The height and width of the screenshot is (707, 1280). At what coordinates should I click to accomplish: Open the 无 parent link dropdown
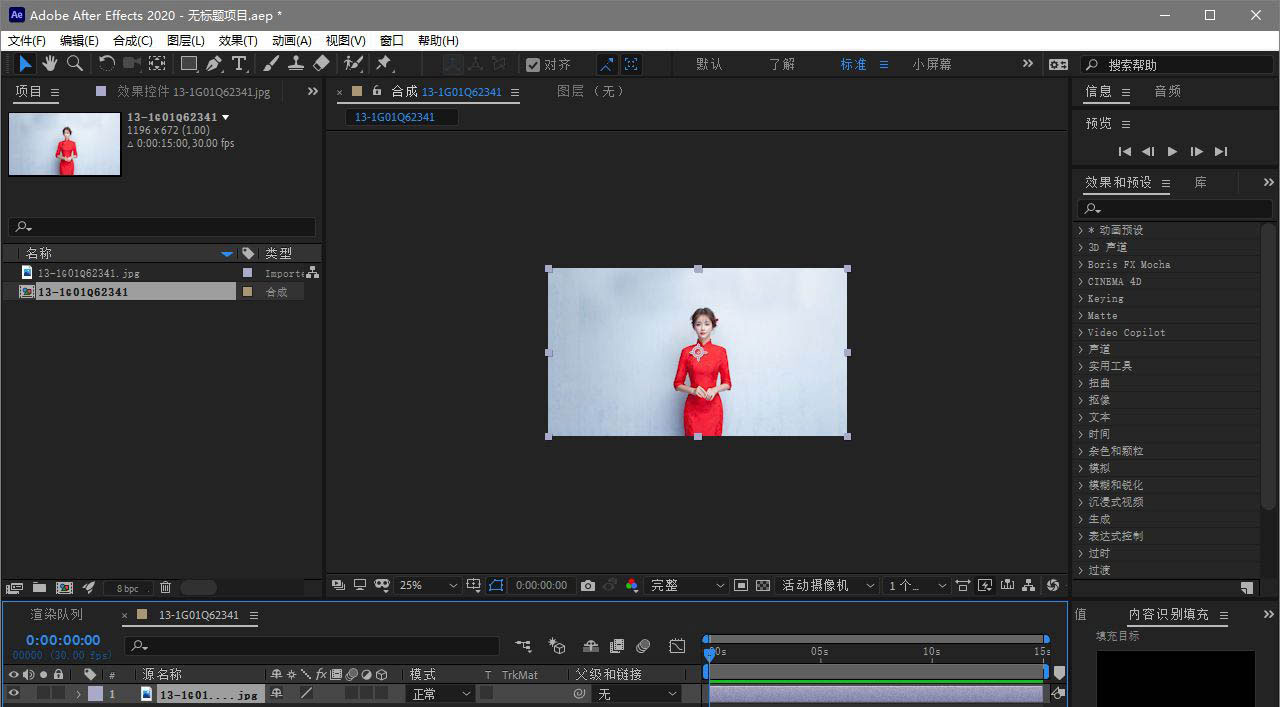tap(636, 693)
